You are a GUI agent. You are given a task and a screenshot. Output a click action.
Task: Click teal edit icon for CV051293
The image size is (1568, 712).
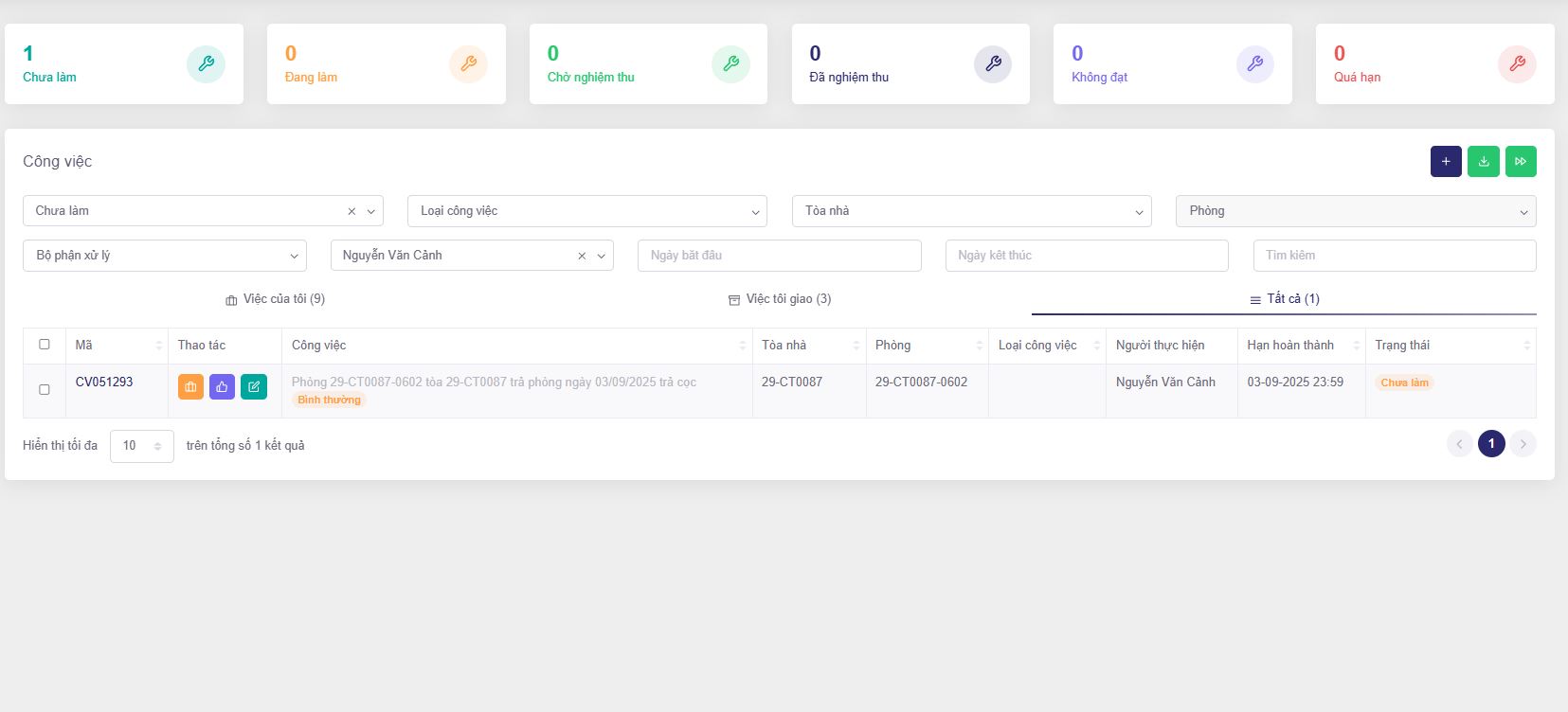click(254, 387)
